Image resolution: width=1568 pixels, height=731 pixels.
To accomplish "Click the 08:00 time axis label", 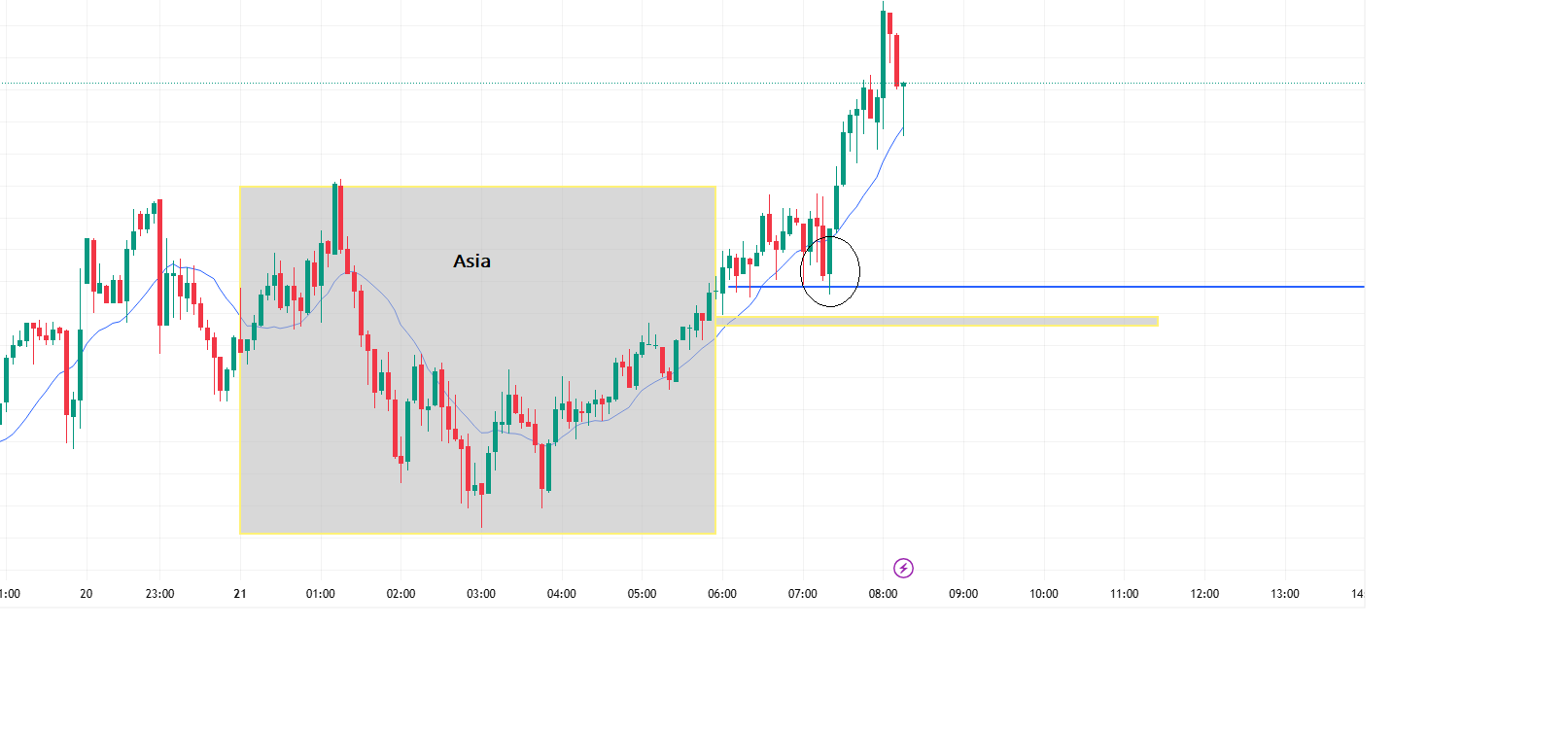I will coord(883,594).
